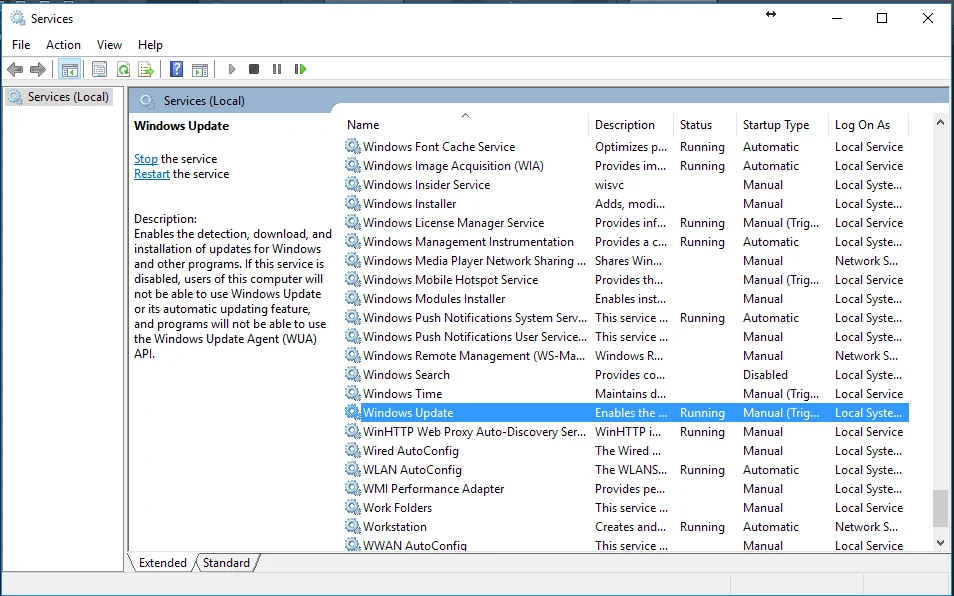Image resolution: width=954 pixels, height=596 pixels.
Task: Open the Properties toolbar icon
Action: [x=99, y=69]
